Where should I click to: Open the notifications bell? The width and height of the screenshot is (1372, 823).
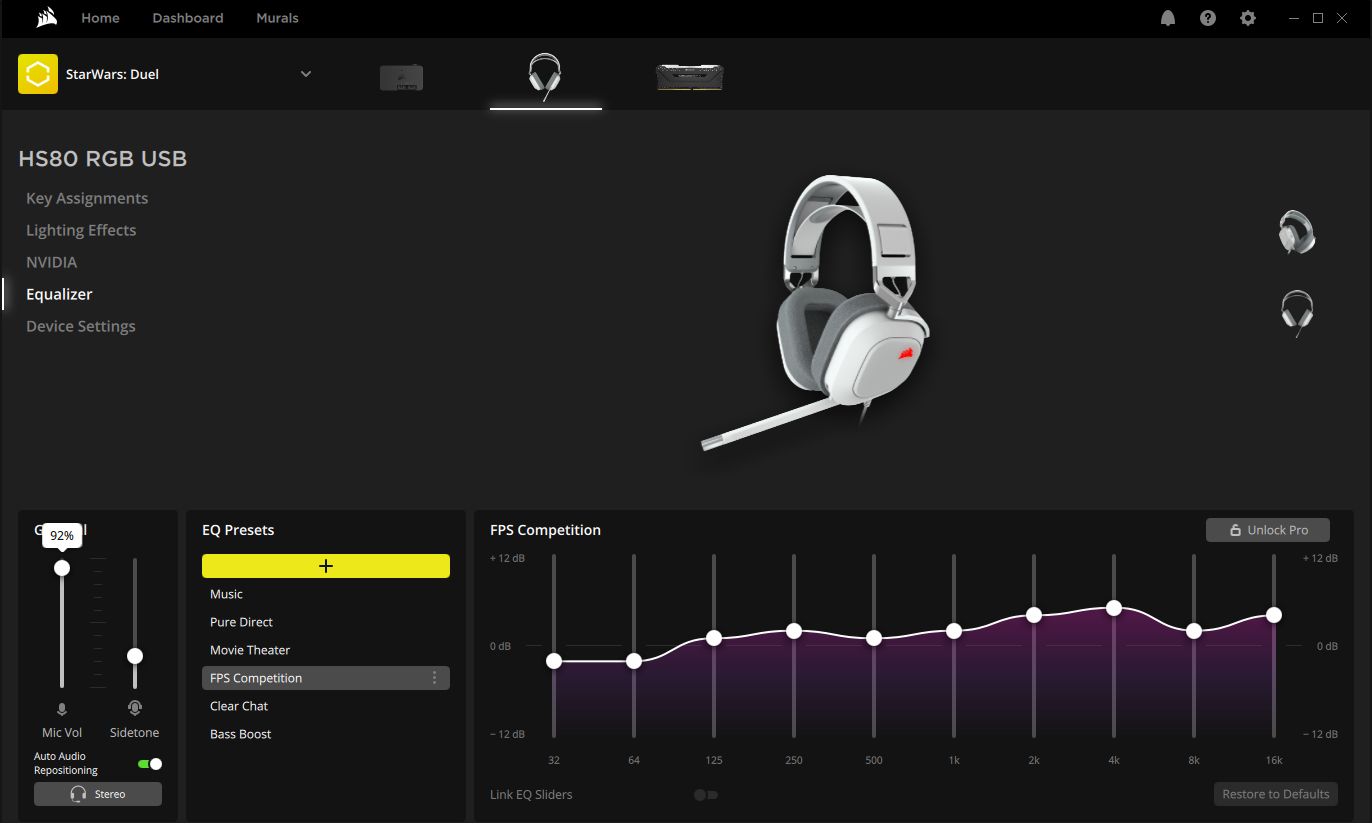(1168, 18)
